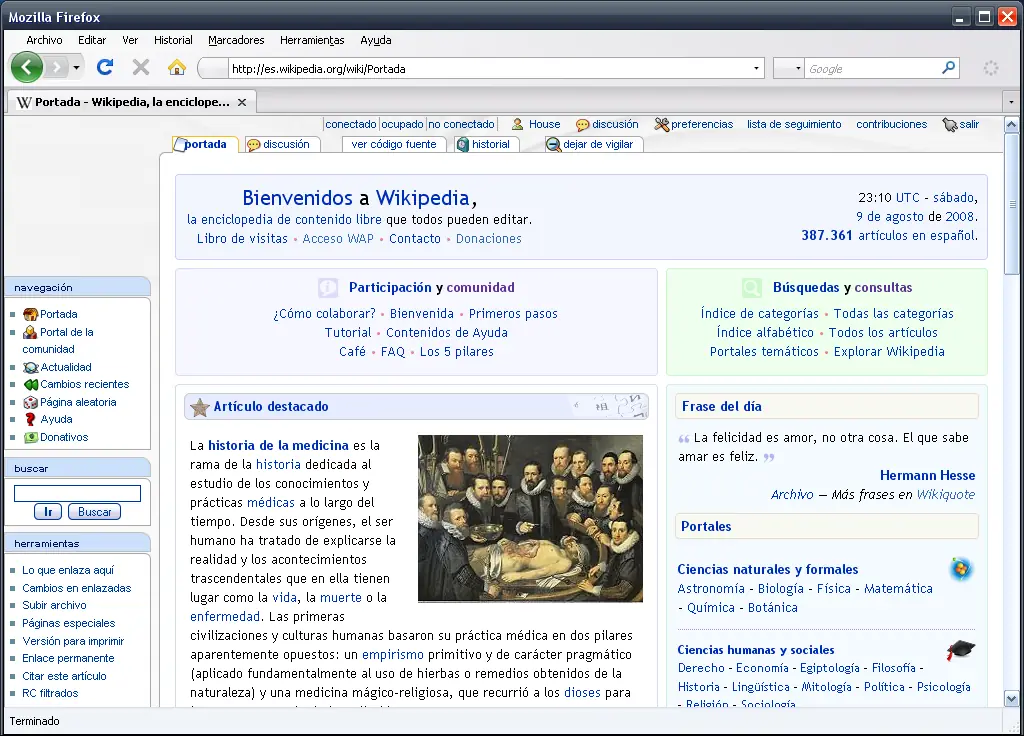
Task: Reload the page with the refresh icon
Action: (x=105, y=68)
